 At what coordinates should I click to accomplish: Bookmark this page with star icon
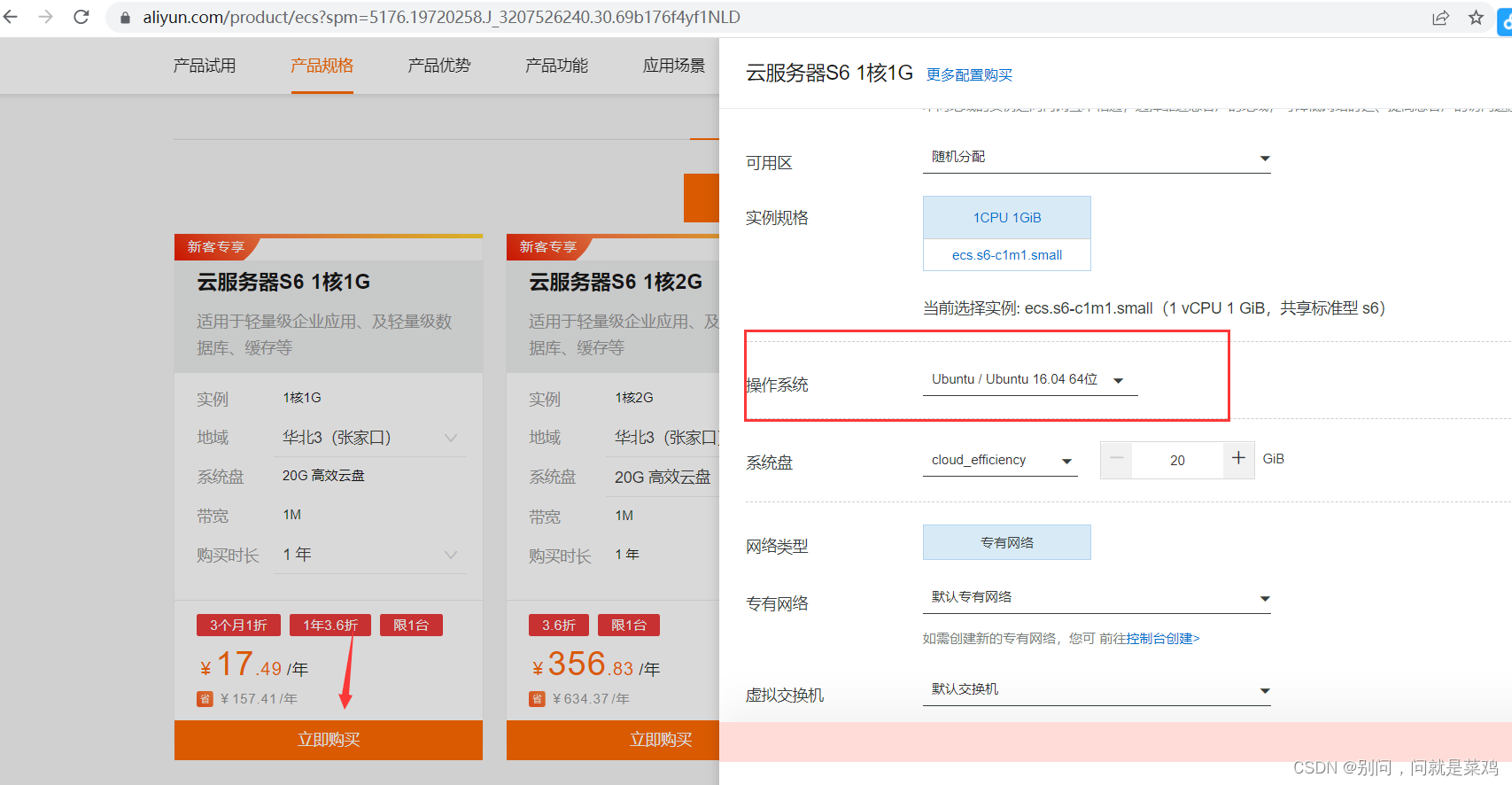tap(1476, 18)
